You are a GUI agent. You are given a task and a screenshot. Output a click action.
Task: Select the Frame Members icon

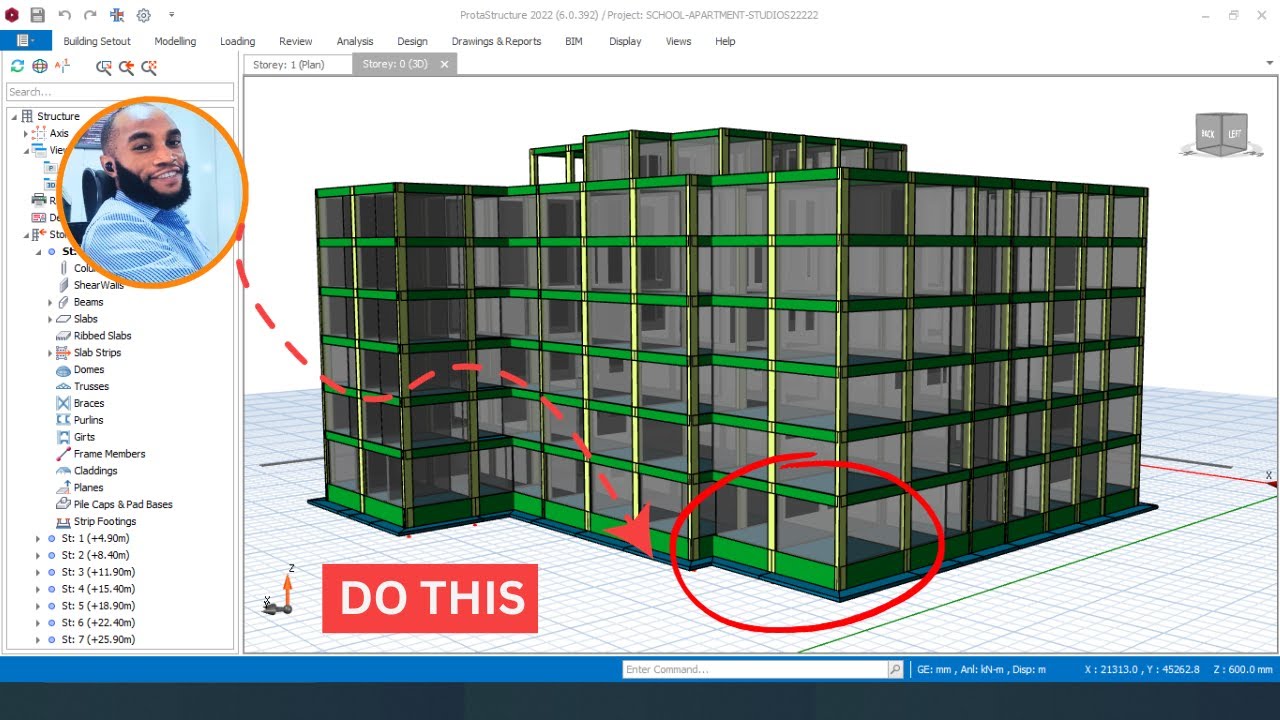coord(64,454)
